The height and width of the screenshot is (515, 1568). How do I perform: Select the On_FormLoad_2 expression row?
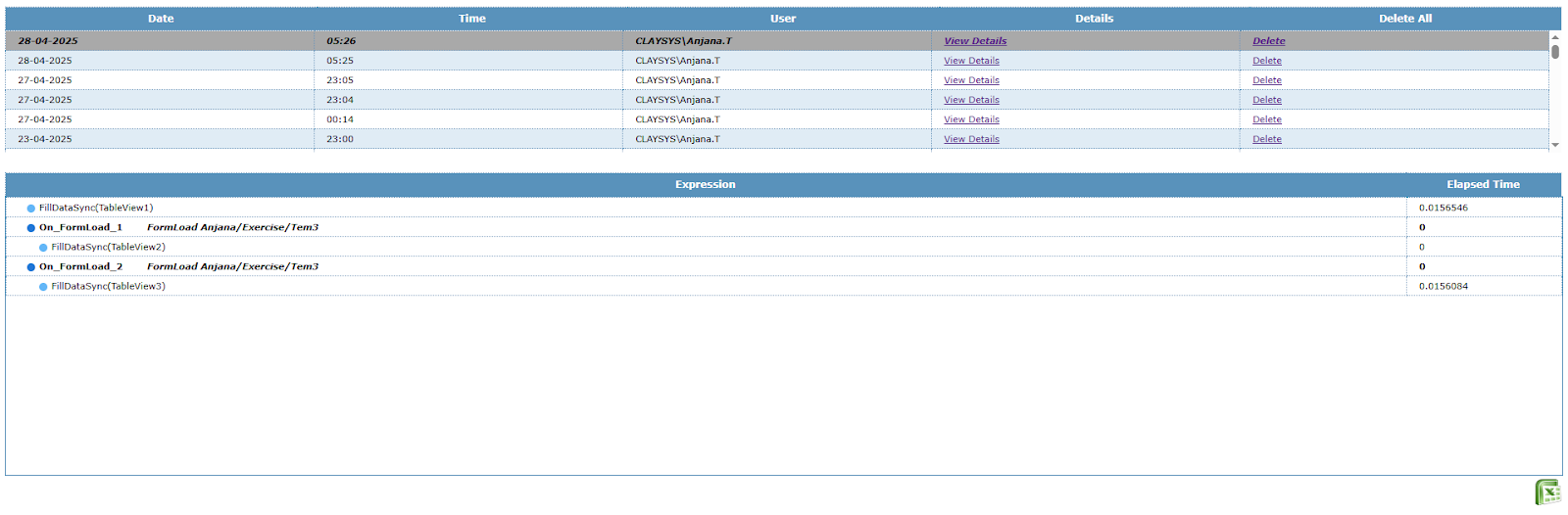[x=783, y=266]
